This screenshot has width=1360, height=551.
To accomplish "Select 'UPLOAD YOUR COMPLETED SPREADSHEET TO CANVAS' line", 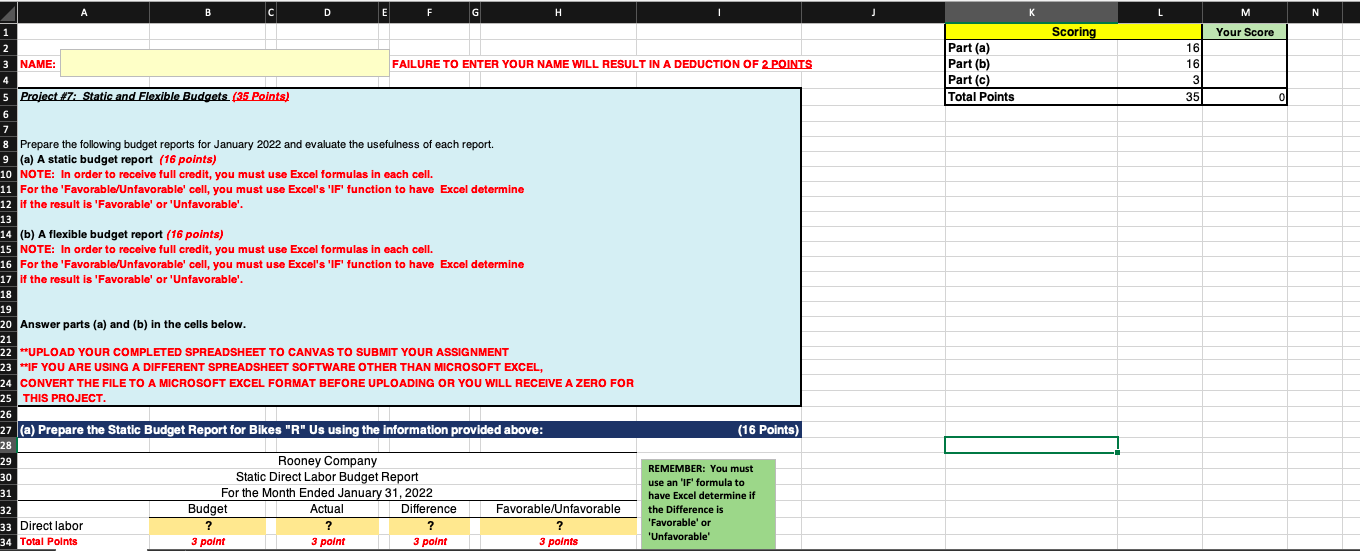I will [x=264, y=352].
